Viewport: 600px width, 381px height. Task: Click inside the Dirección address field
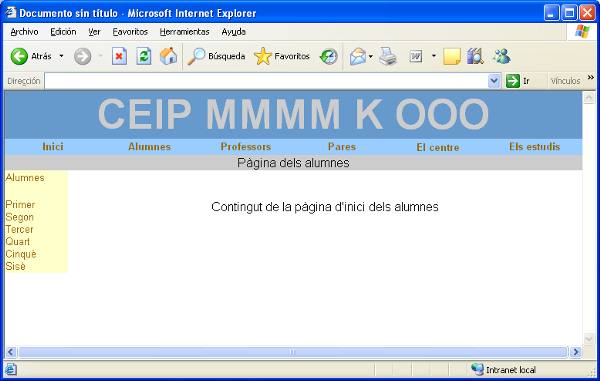point(266,81)
